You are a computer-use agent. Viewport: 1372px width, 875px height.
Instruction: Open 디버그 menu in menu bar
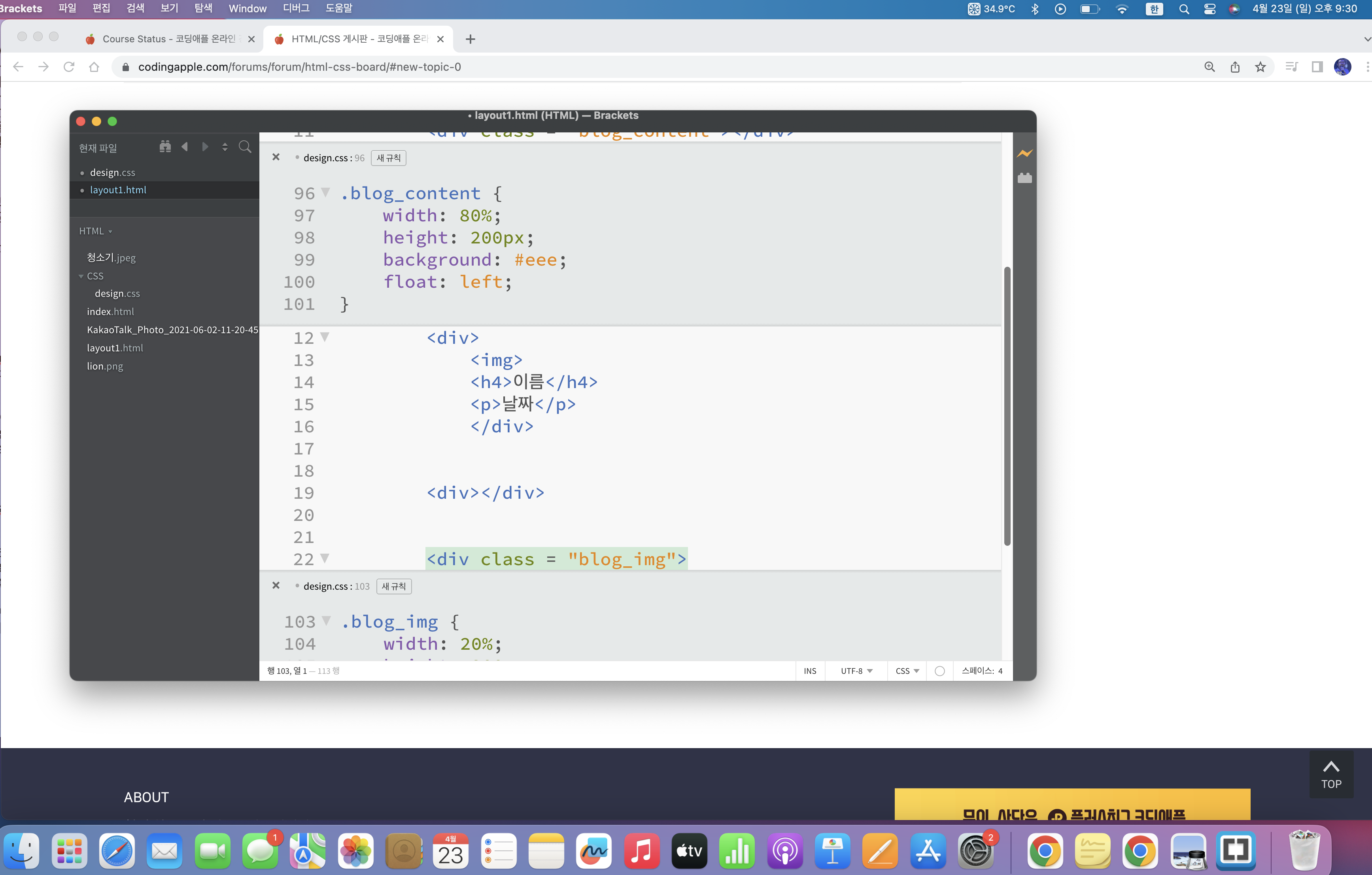(296, 9)
